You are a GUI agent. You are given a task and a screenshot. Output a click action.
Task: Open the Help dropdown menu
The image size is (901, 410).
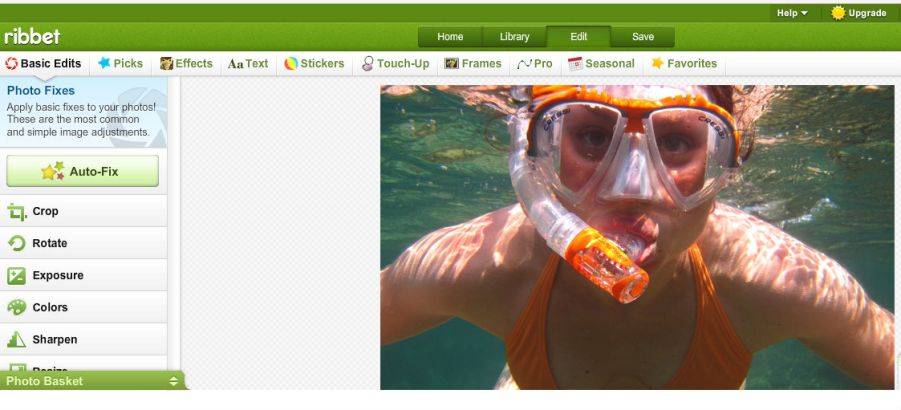(792, 13)
